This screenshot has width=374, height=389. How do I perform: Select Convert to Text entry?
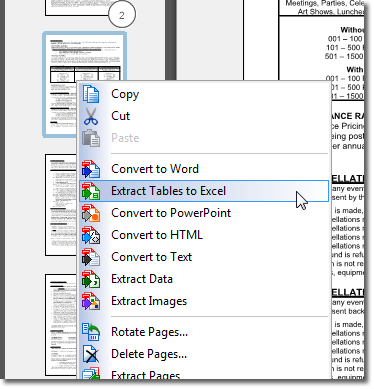[204, 257]
